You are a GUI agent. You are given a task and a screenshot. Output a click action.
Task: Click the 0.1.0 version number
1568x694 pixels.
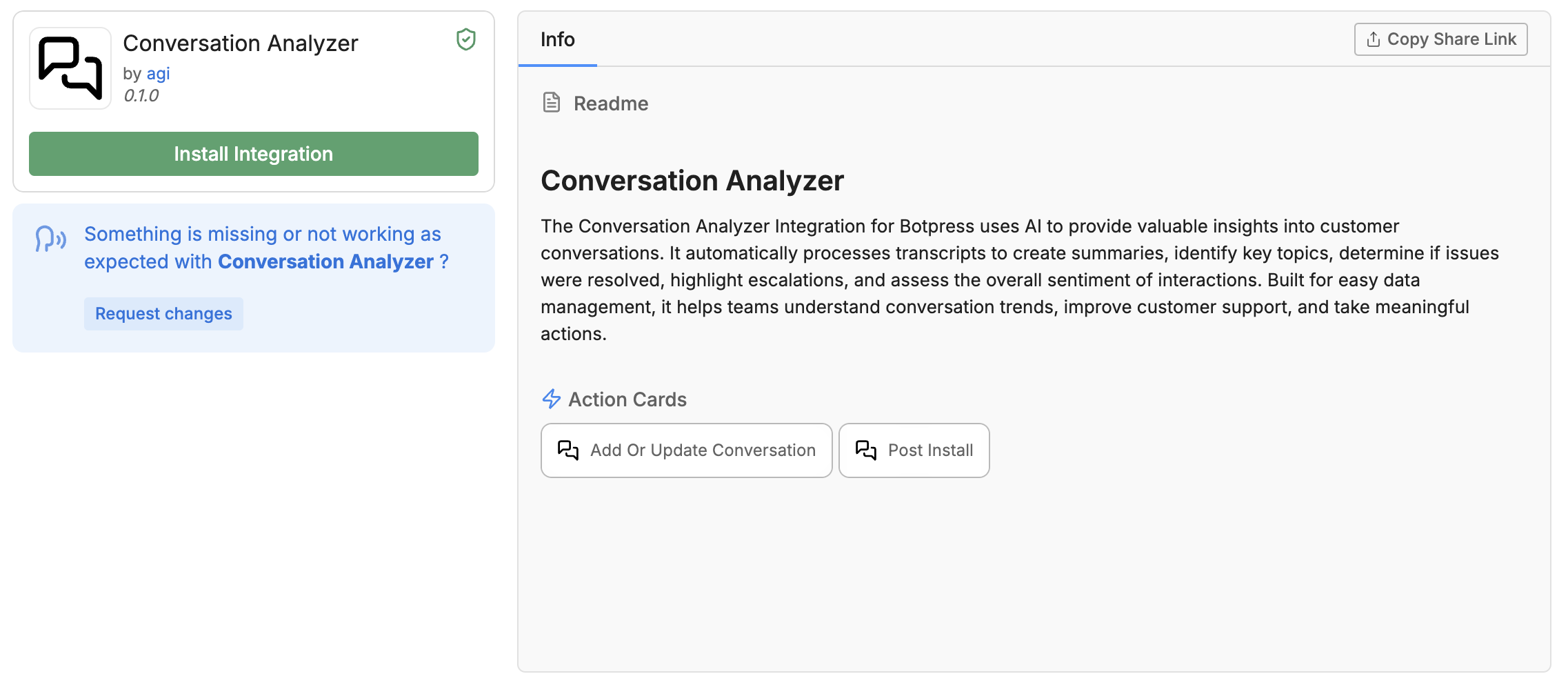click(x=141, y=96)
